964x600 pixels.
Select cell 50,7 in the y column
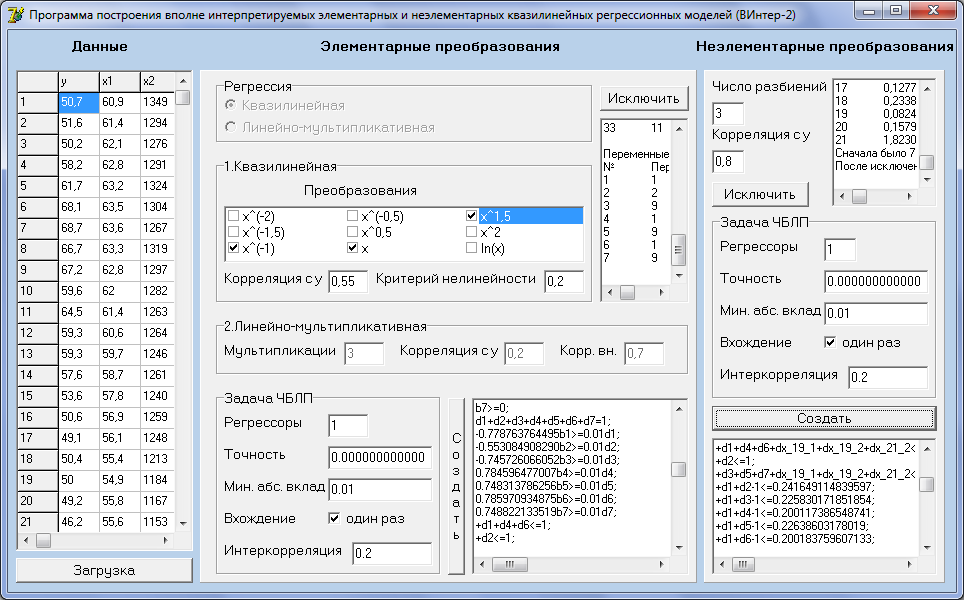(77, 101)
